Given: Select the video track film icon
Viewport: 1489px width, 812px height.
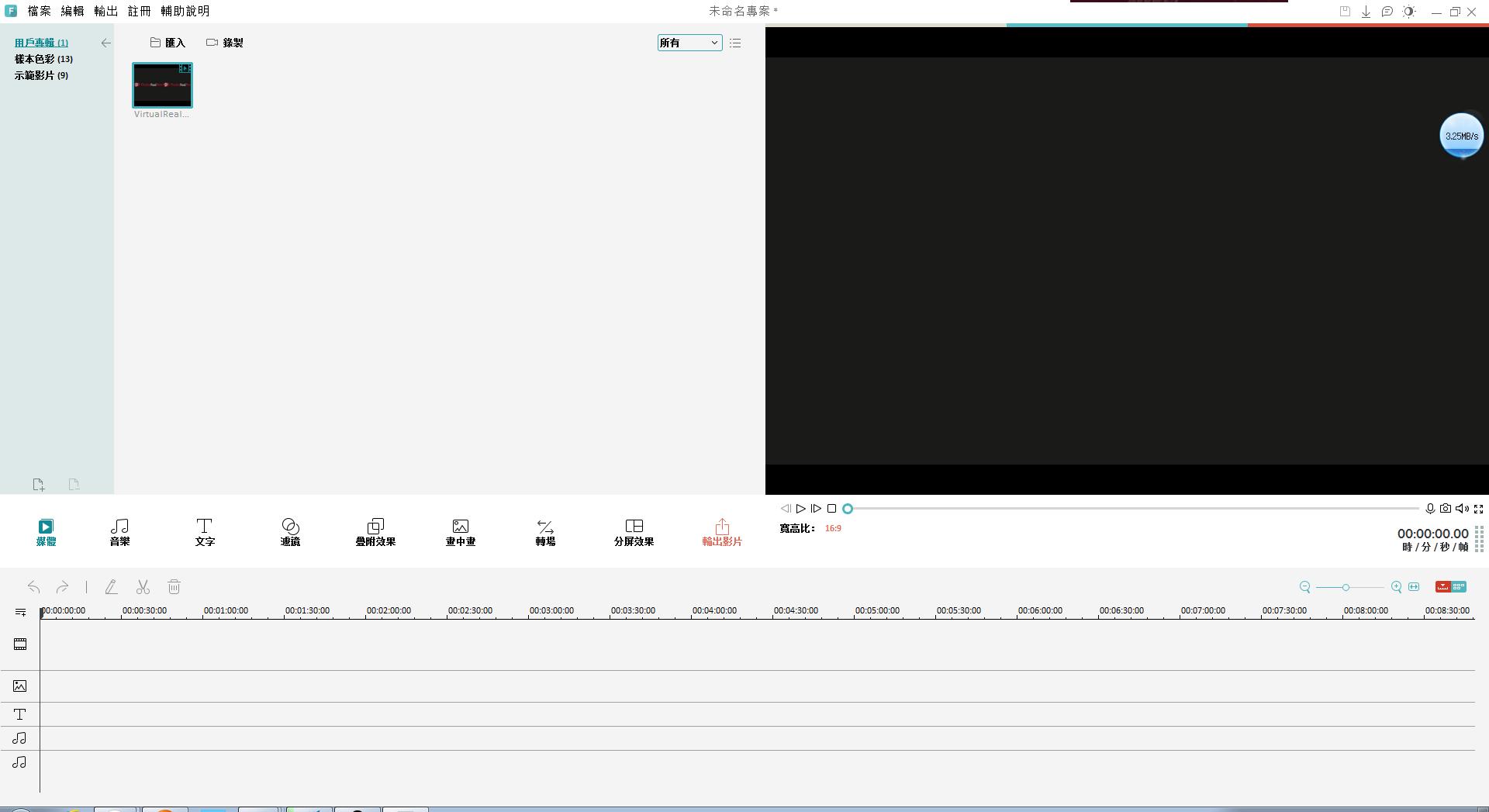Looking at the screenshot, I should tap(20, 644).
